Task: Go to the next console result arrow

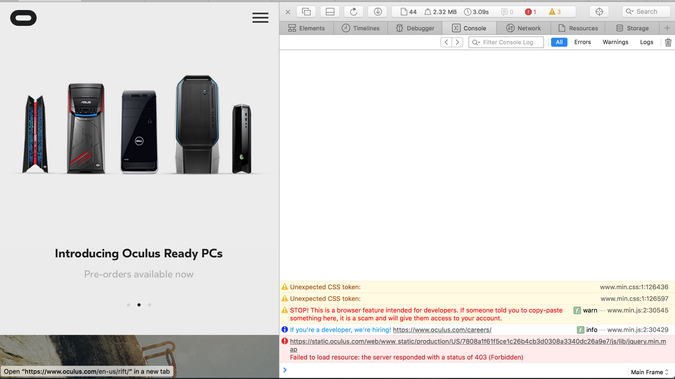Action: point(457,42)
